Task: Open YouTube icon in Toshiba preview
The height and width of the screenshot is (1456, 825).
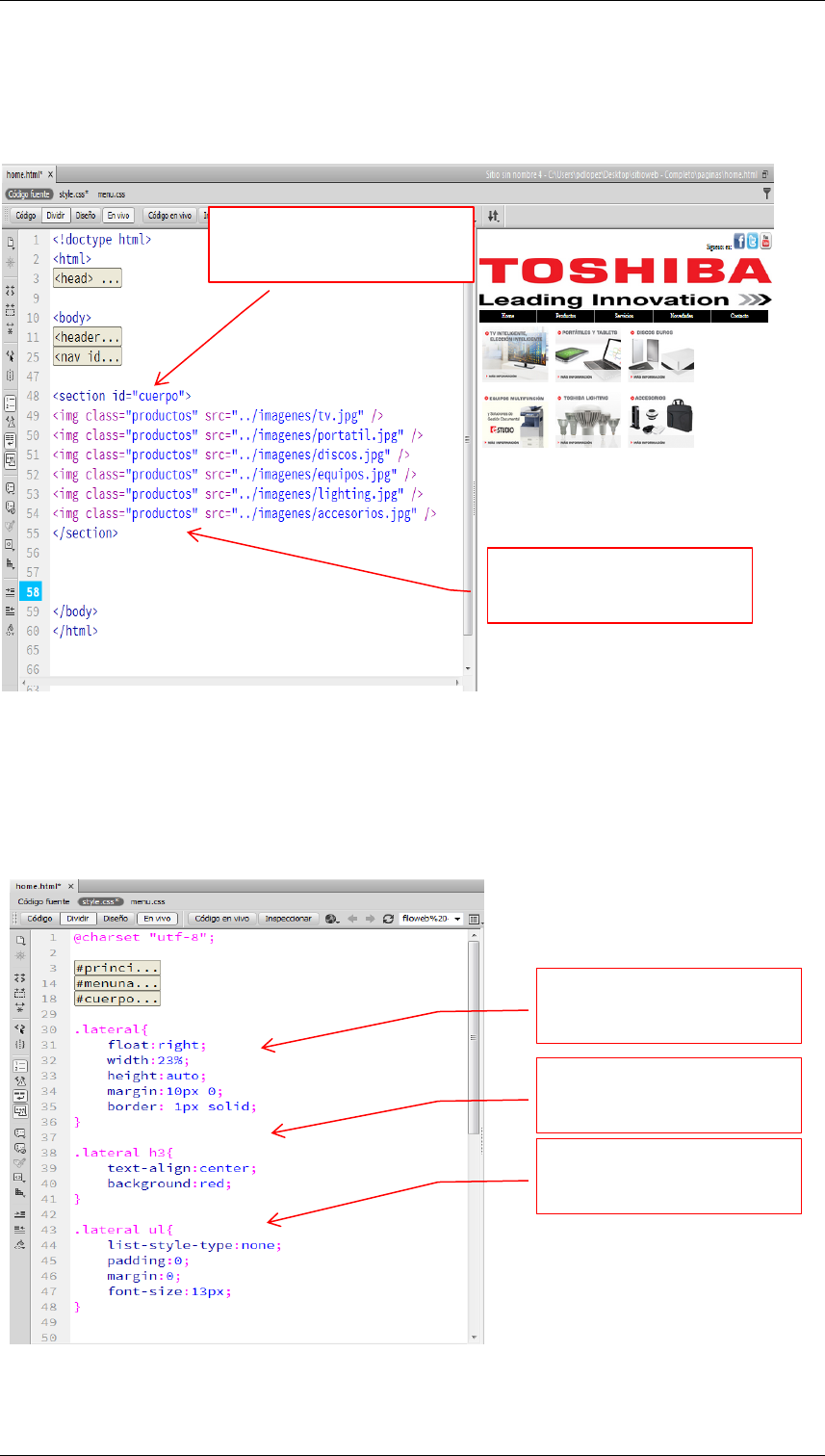Action: (x=765, y=241)
